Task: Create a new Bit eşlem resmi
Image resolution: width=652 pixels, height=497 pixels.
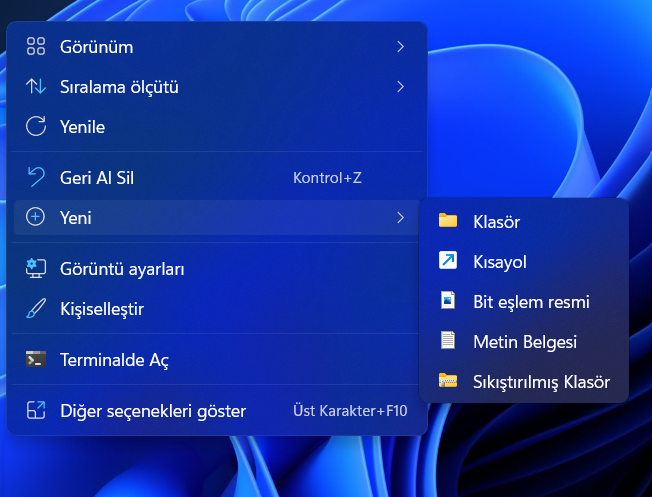Action: click(524, 301)
